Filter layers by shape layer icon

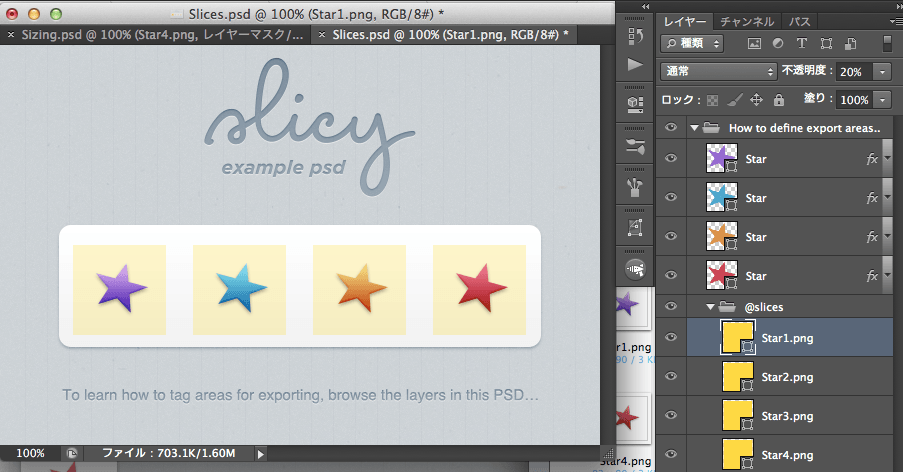click(826, 43)
